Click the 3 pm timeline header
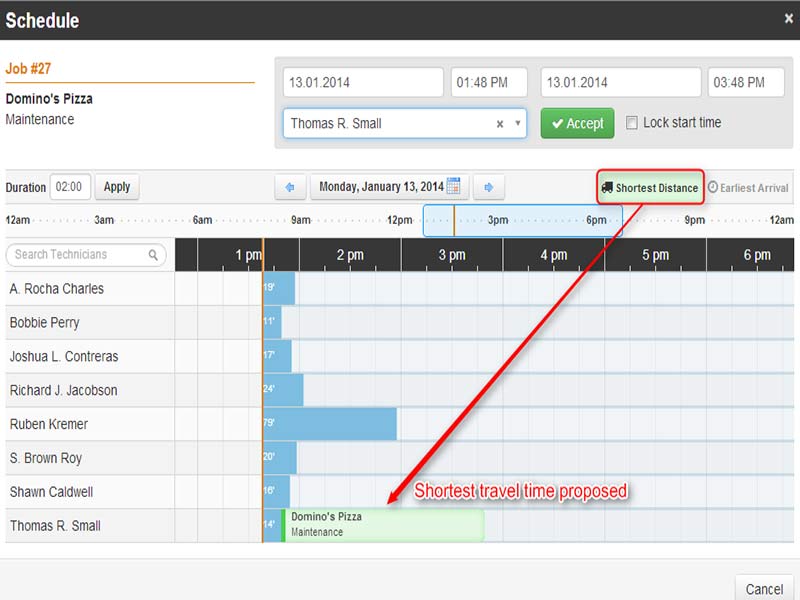 [x=452, y=255]
